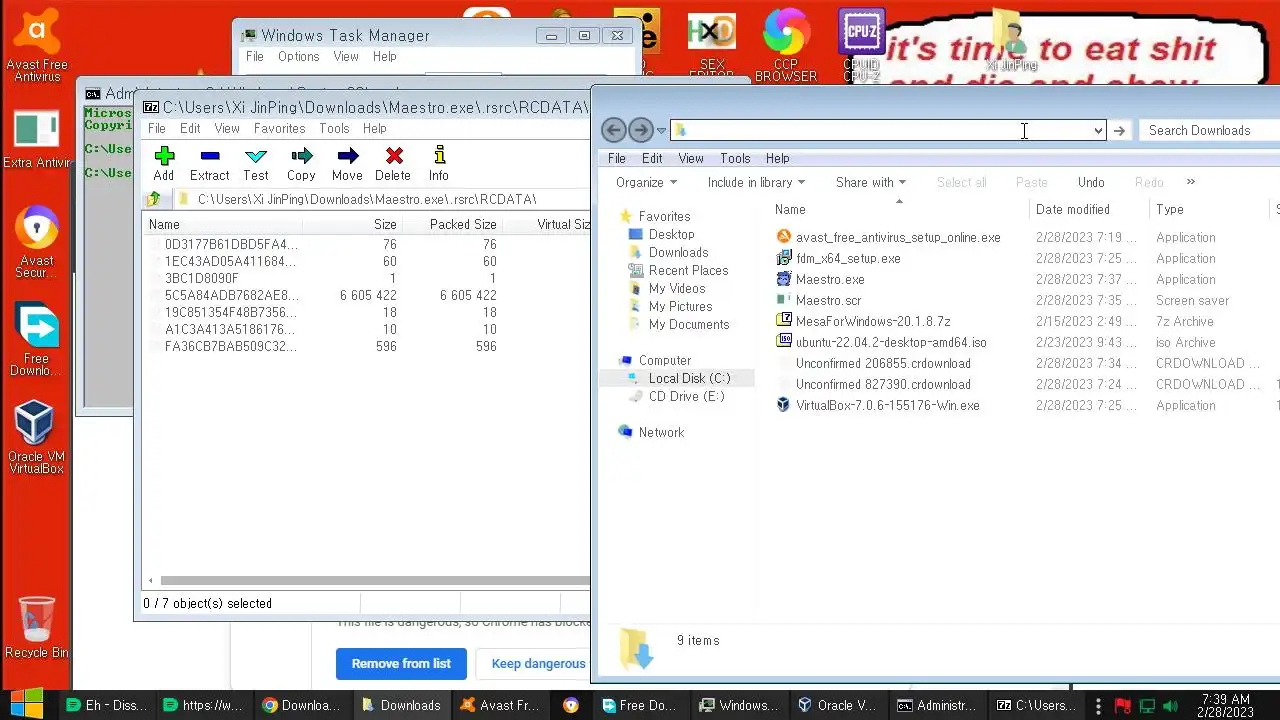Switch to Avast taskbar button
The height and width of the screenshot is (720, 1280).
pyautogui.click(x=500, y=705)
